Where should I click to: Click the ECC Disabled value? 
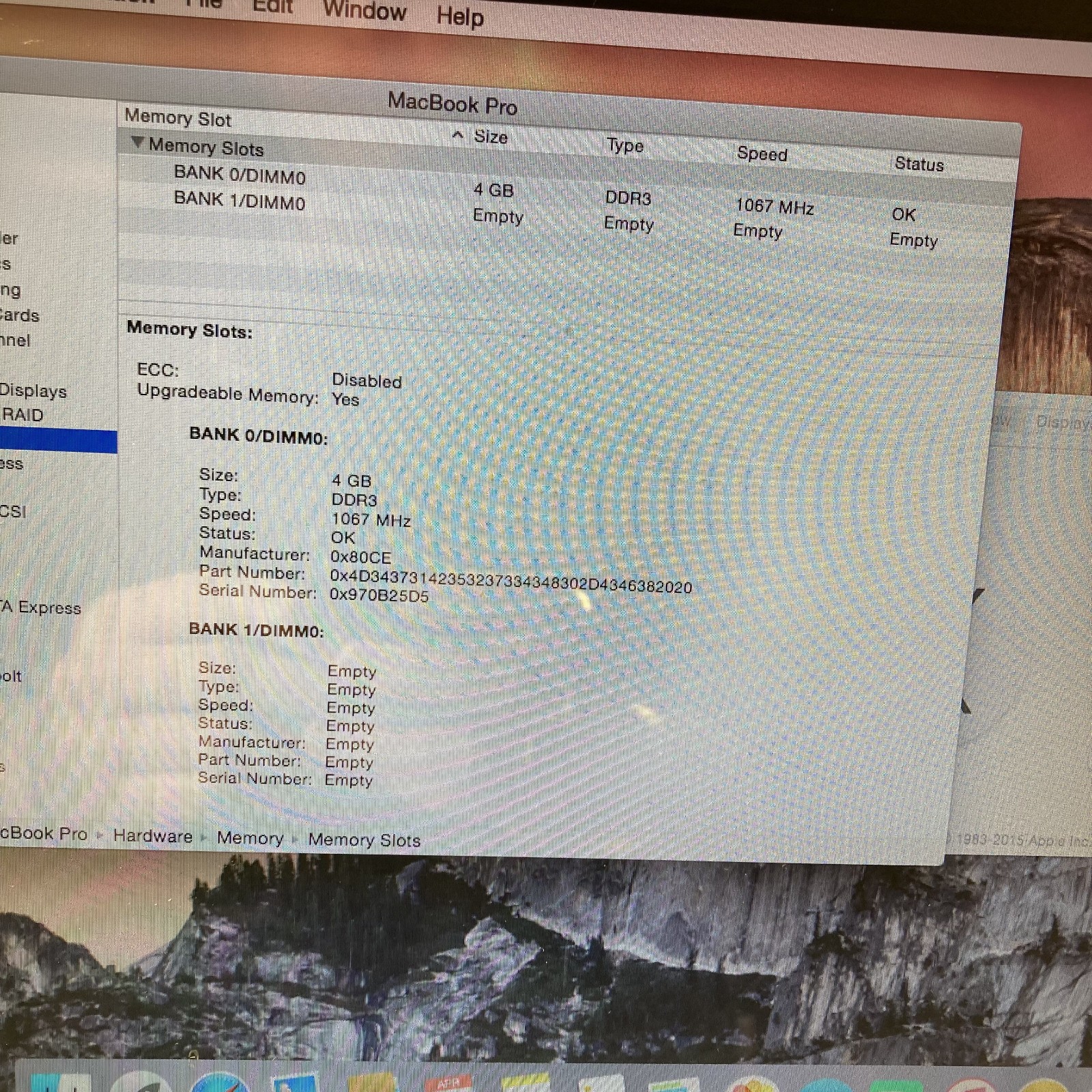[x=367, y=381]
